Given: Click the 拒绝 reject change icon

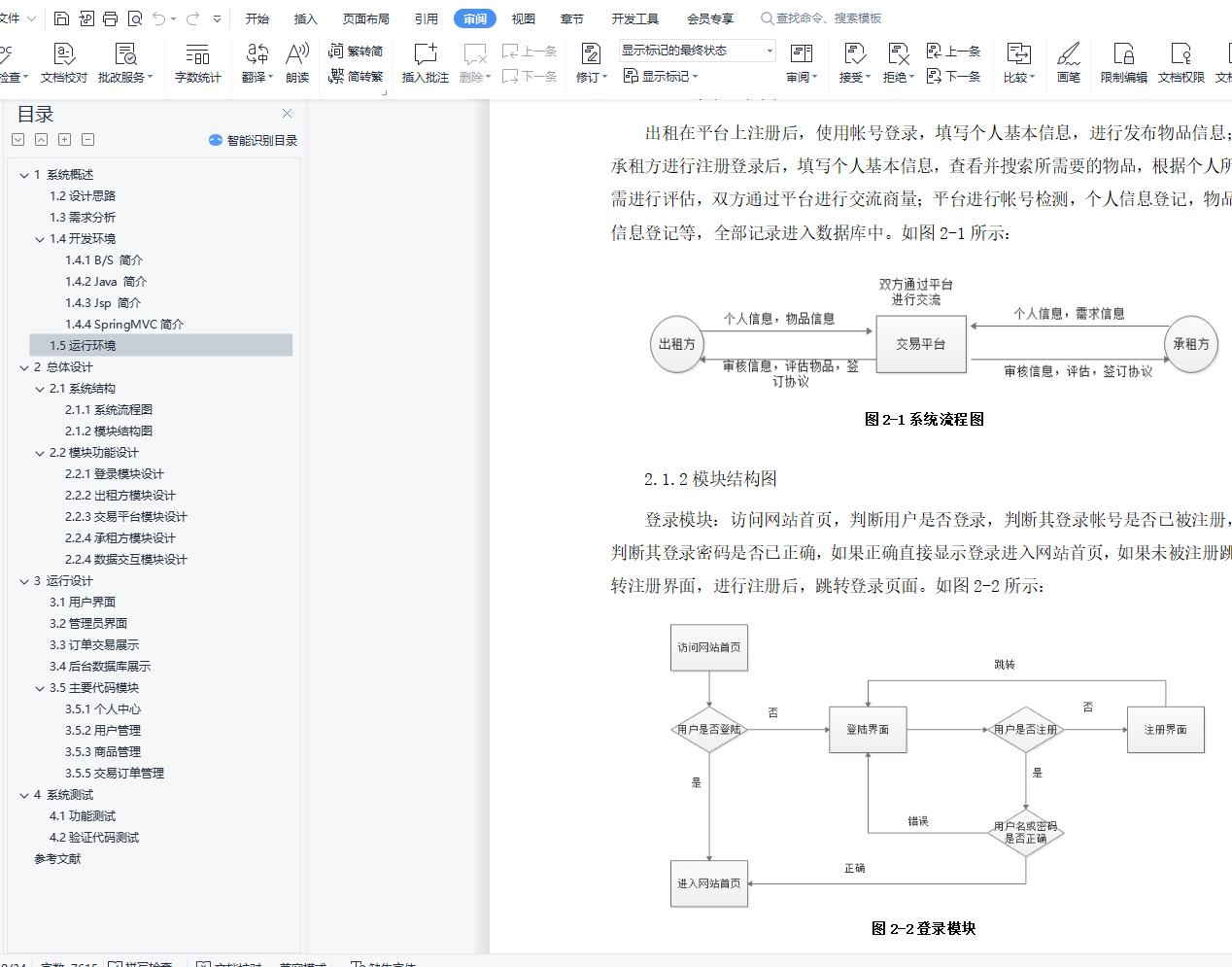Looking at the screenshot, I should tap(898, 53).
